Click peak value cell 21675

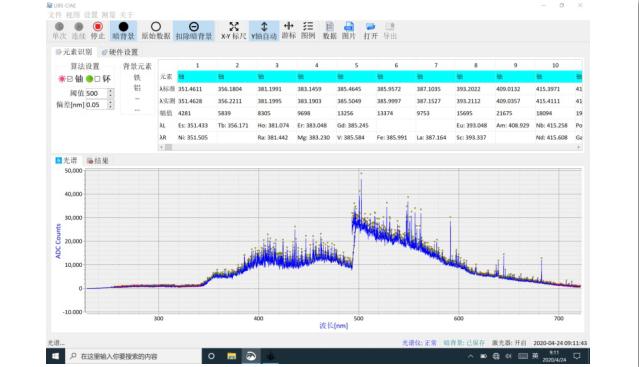tap(504, 113)
